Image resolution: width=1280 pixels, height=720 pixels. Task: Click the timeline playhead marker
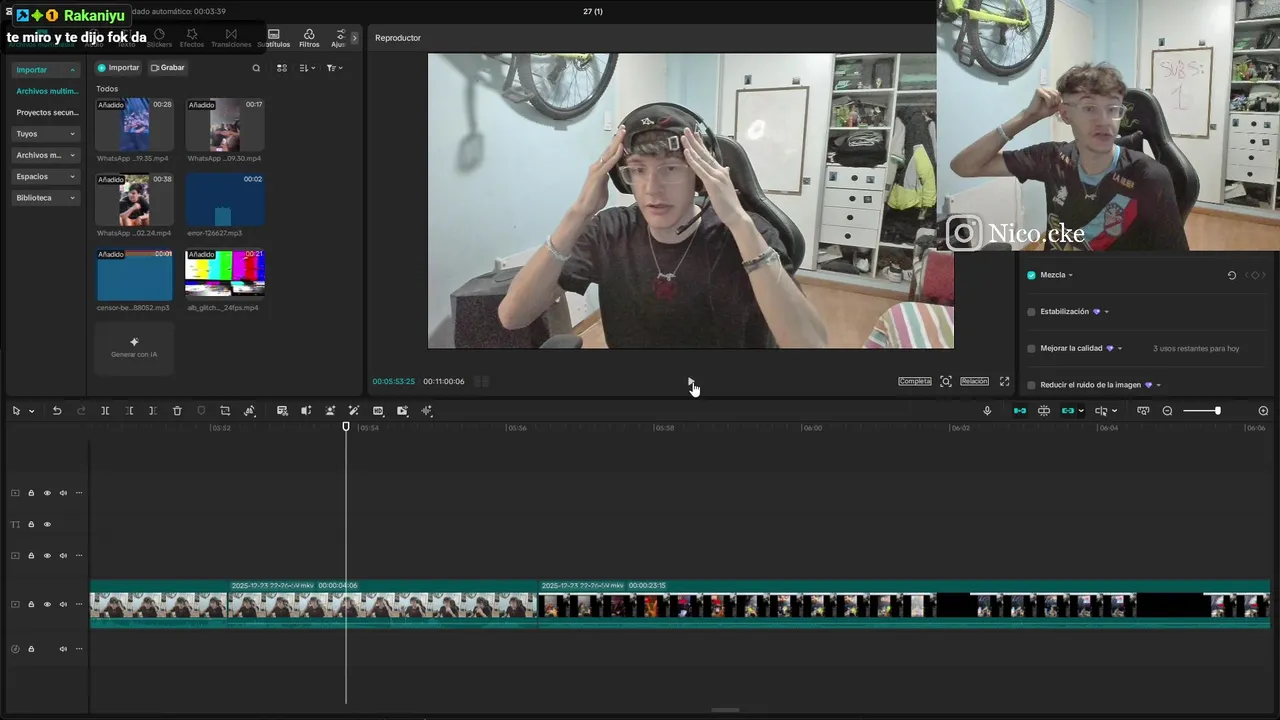(x=346, y=427)
